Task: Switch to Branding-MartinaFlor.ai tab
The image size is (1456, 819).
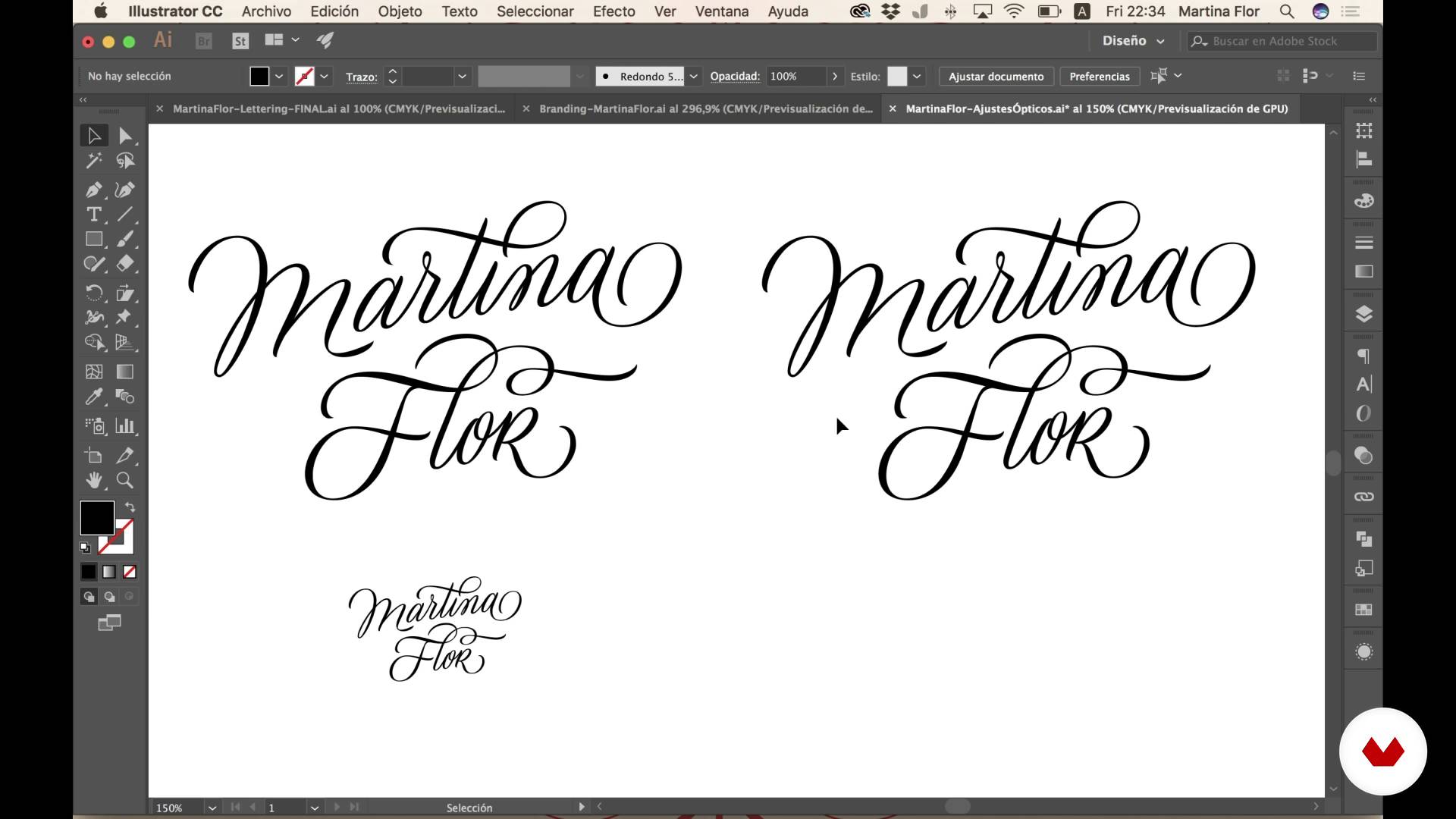Action: click(x=705, y=108)
